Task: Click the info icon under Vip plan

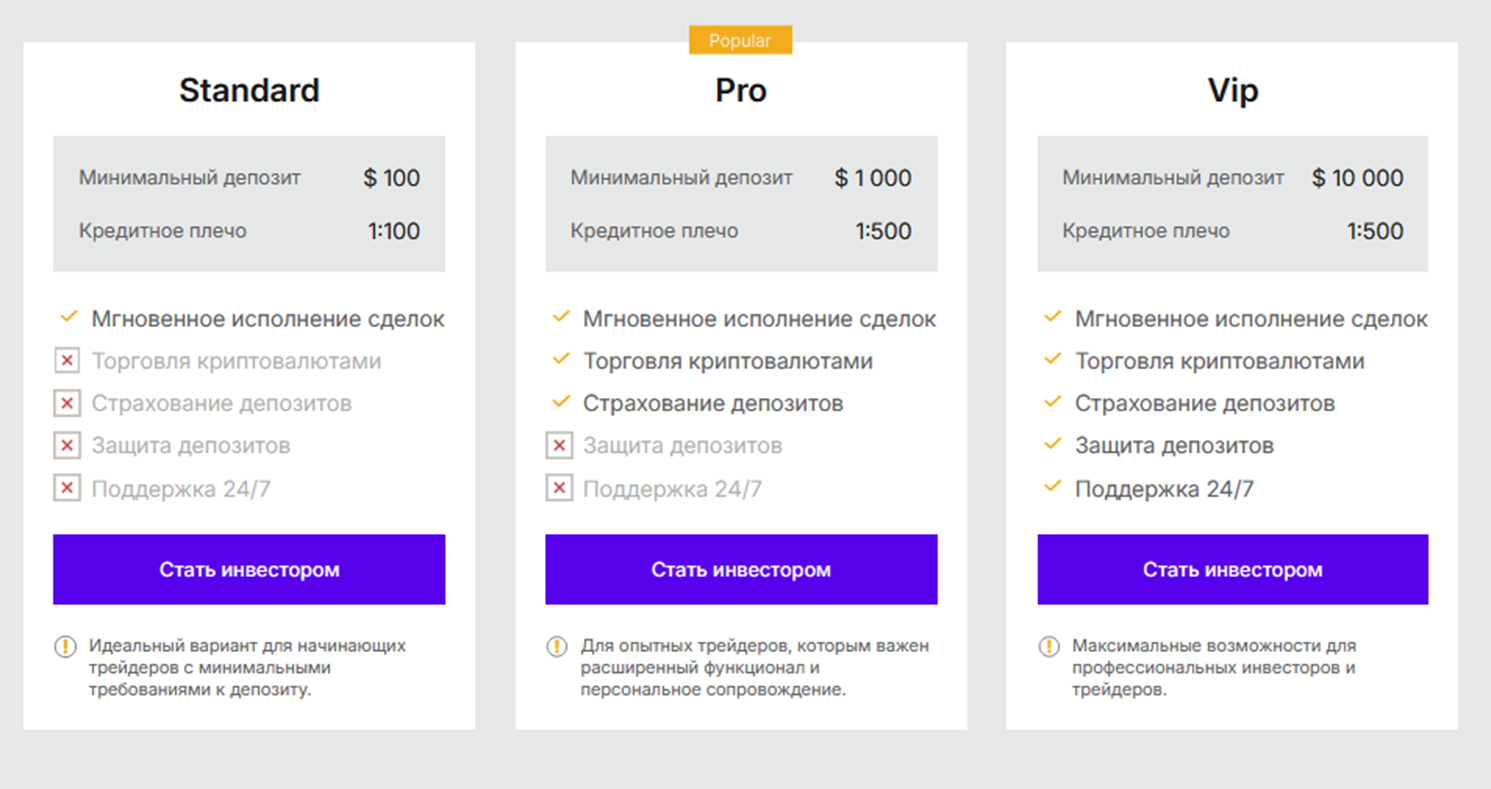Action: [x=1049, y=647]
